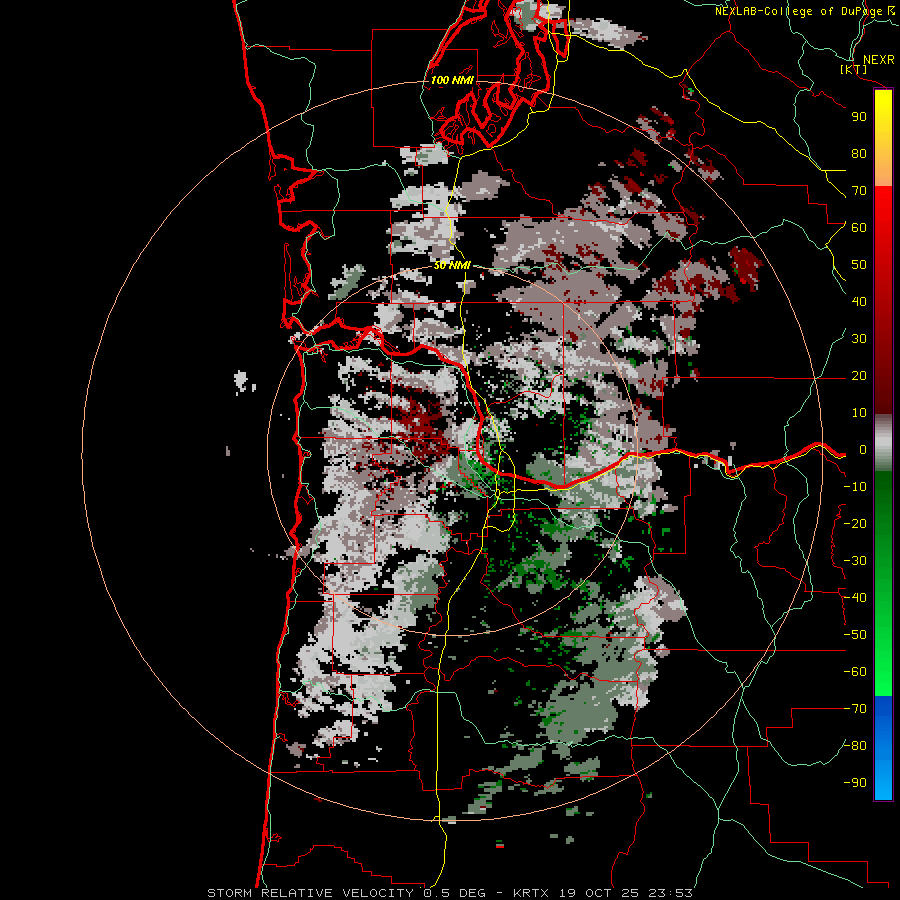Viewport: 900px width, 900px height.
Task: Click the -50 value on the velocity scale
Action: [855, 635]
